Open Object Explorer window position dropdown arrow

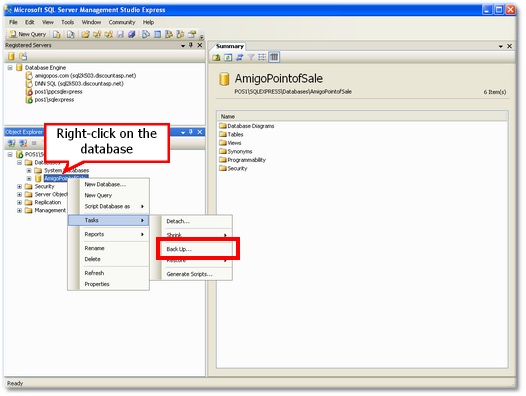(x=183, y=133)
